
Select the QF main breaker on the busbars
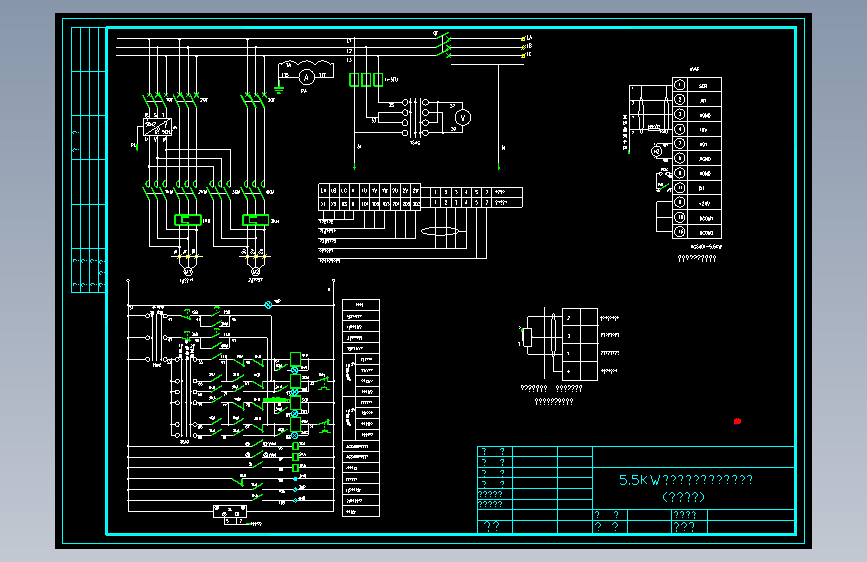443,46
